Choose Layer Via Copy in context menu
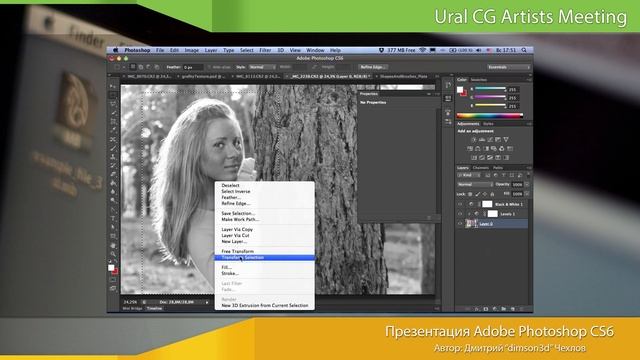The width and height of the screenshot is (640, 360). click(237, 229)
